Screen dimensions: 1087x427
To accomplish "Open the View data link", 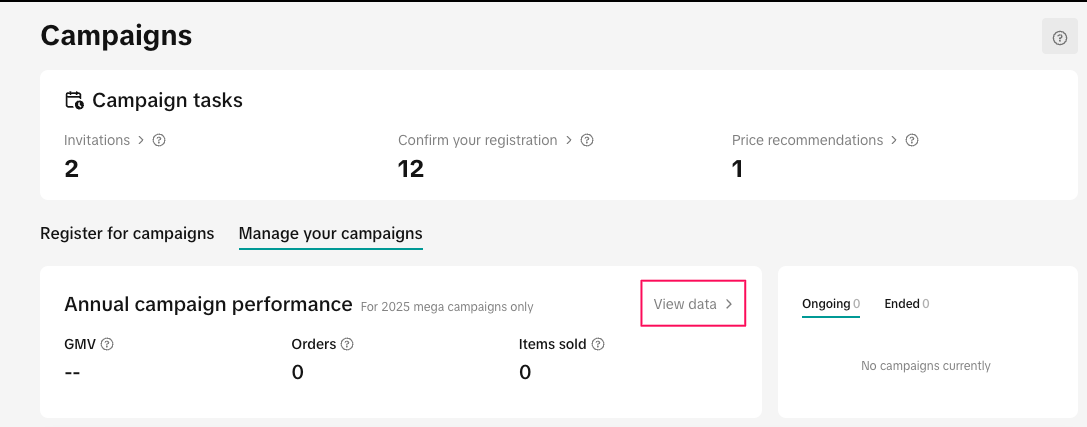I will (685, 304).
